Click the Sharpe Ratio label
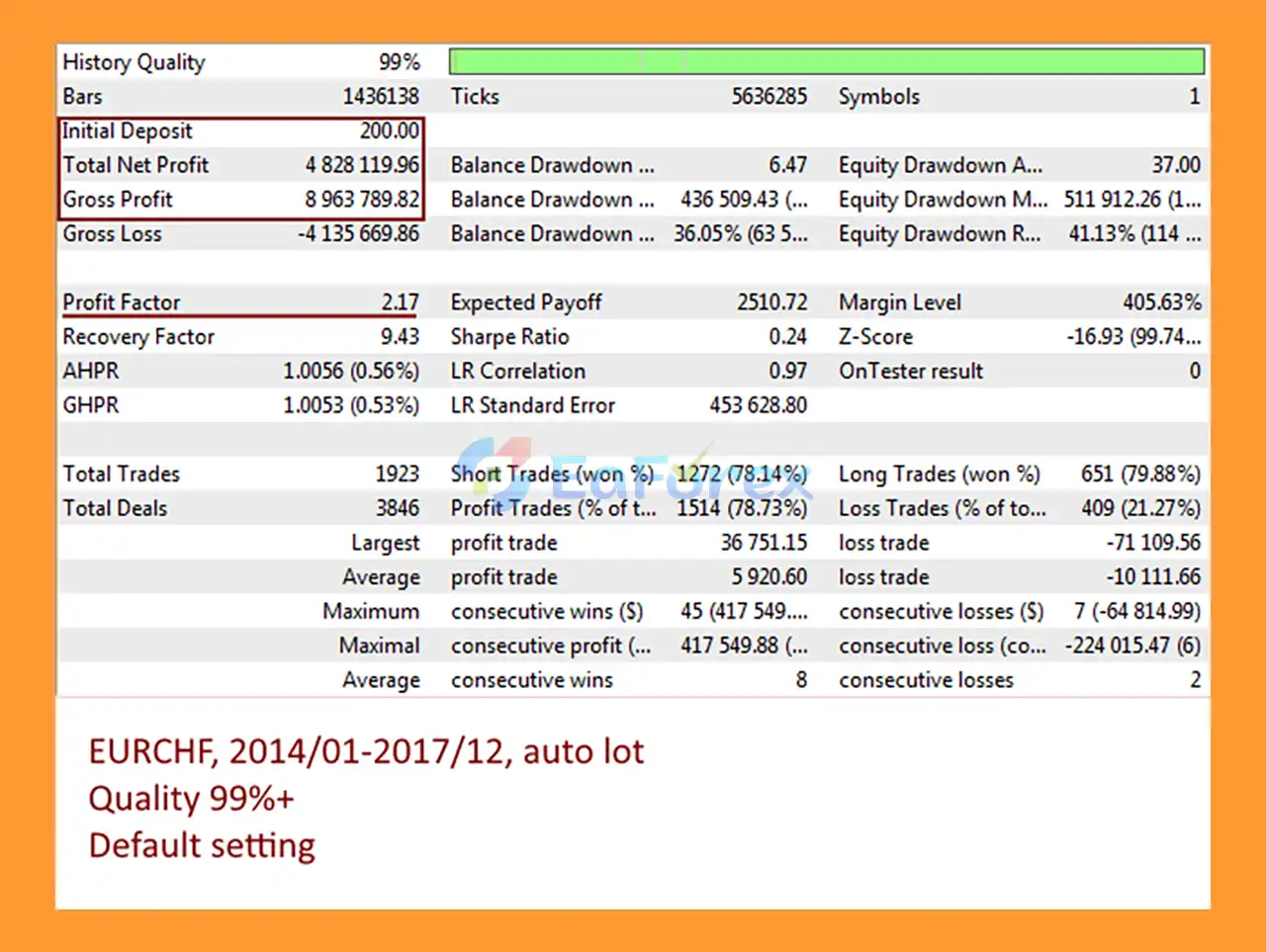Viewport: 1266px width, 952px height. click(x=509, y=337)
